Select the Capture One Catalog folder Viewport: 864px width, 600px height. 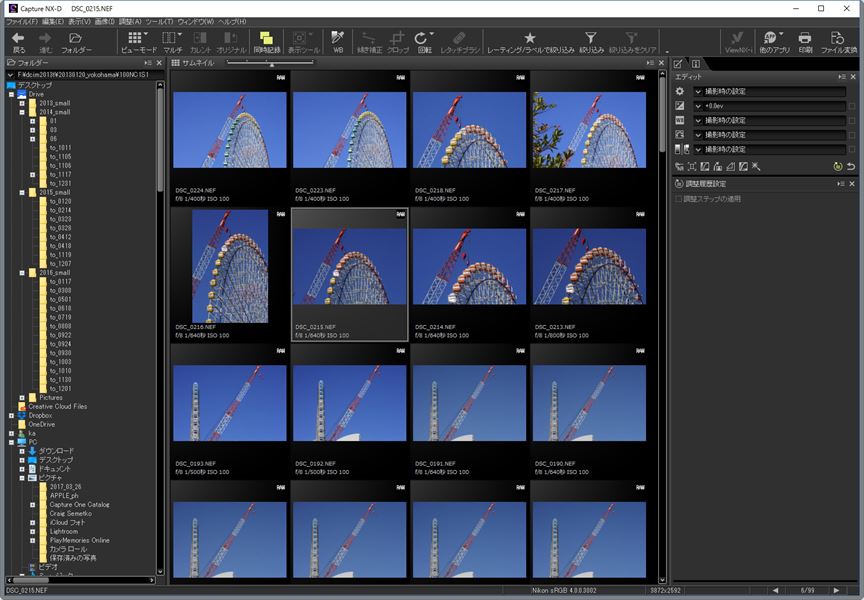[x=79, y=505]
